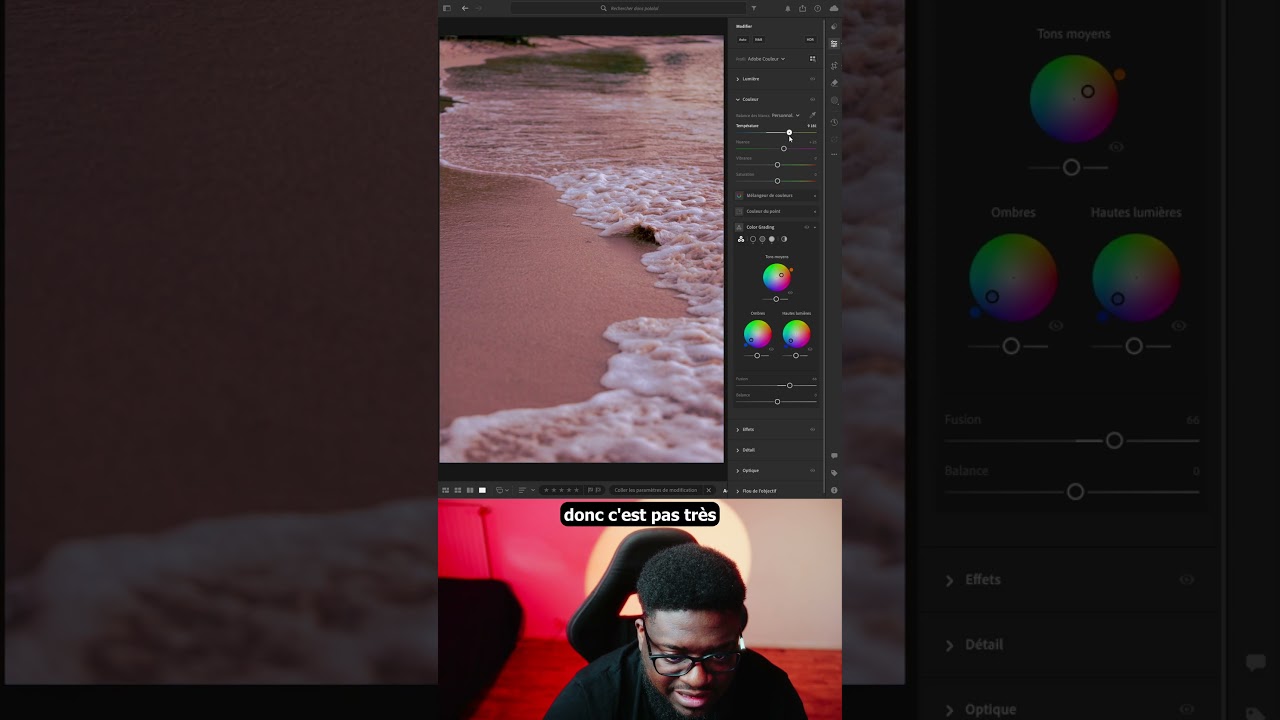Viewport: 1280px width, 720px height.
Task: Open the filter funnel icon
Action: [754, 8]
